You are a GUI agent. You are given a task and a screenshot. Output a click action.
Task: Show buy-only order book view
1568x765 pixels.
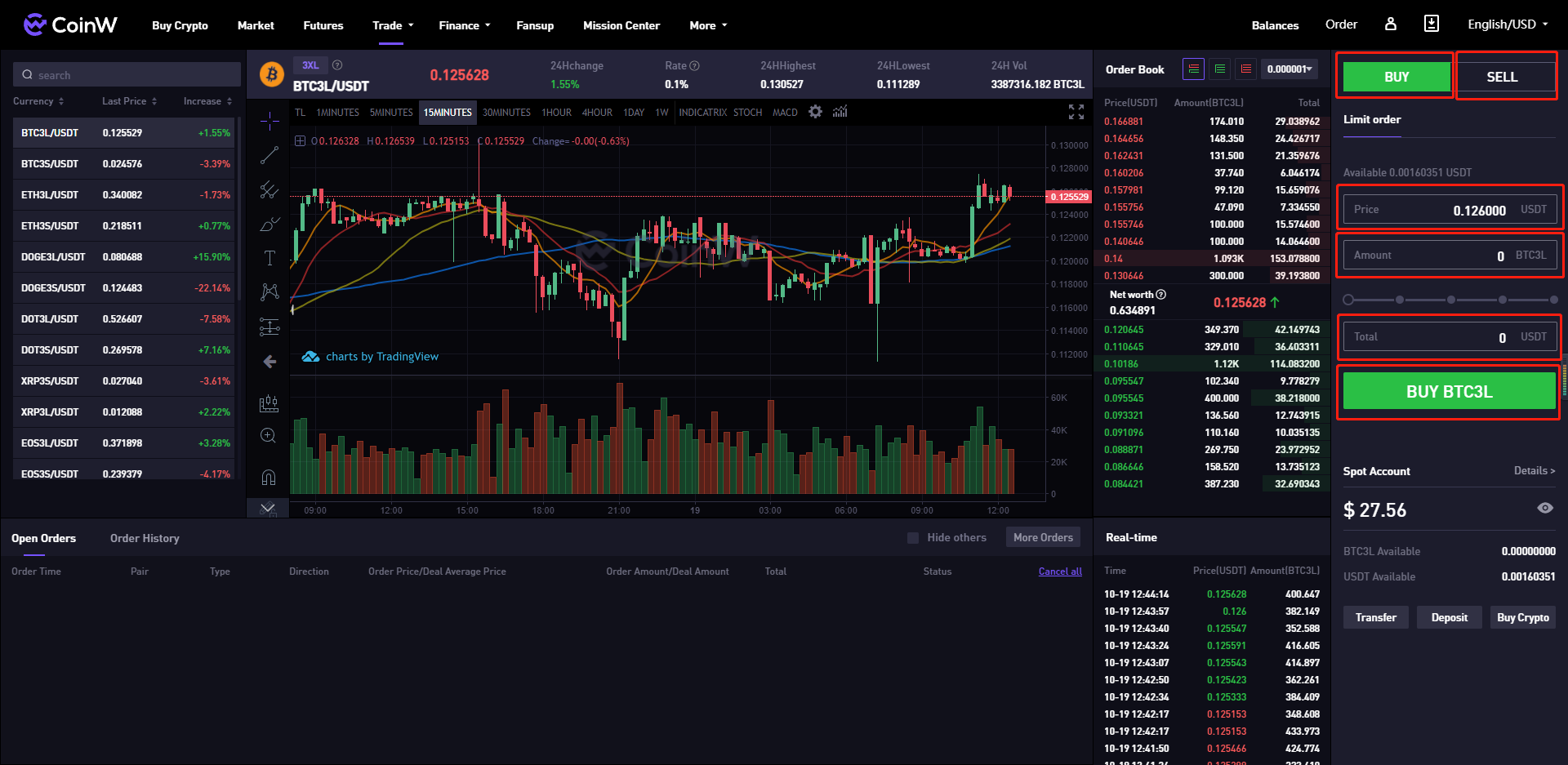coord(1219,69)
